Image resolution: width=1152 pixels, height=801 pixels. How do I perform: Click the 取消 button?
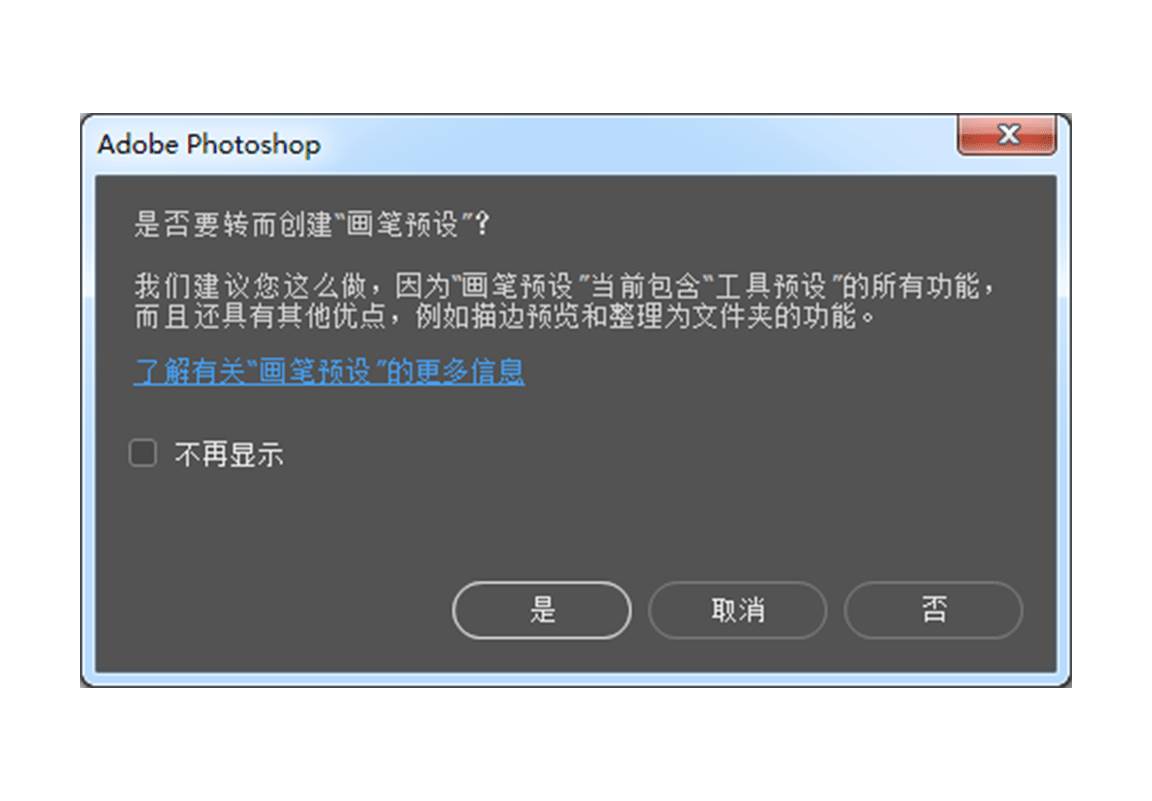pos(738,610)
